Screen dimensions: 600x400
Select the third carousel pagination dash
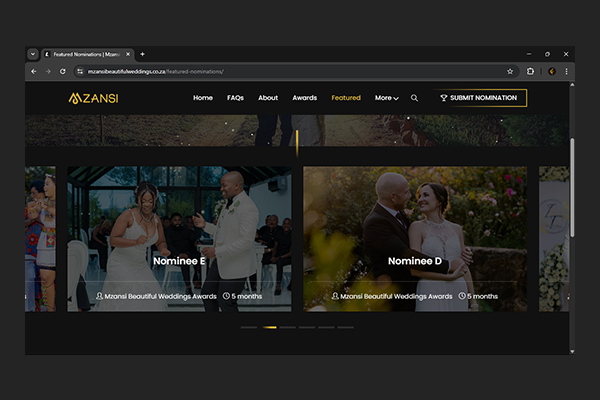(288, 328)
